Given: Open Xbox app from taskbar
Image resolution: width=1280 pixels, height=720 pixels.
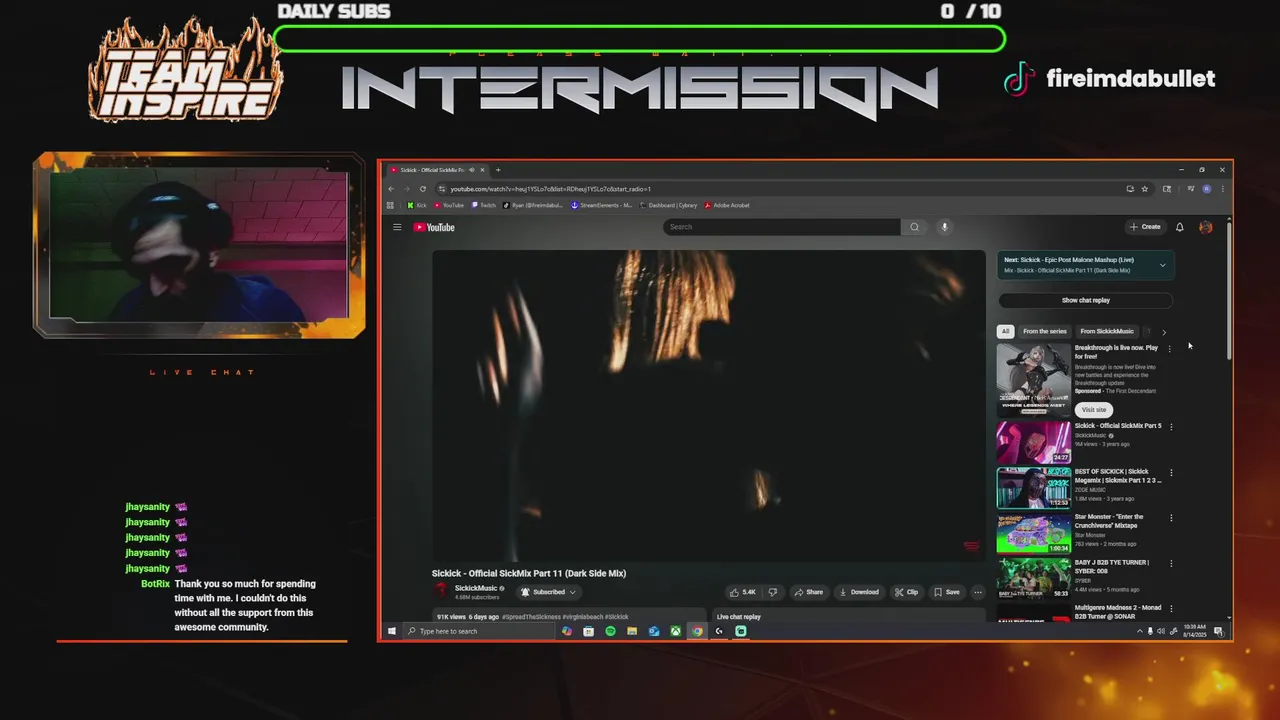Looking at the screenshot, I should [x=676, y=631].
